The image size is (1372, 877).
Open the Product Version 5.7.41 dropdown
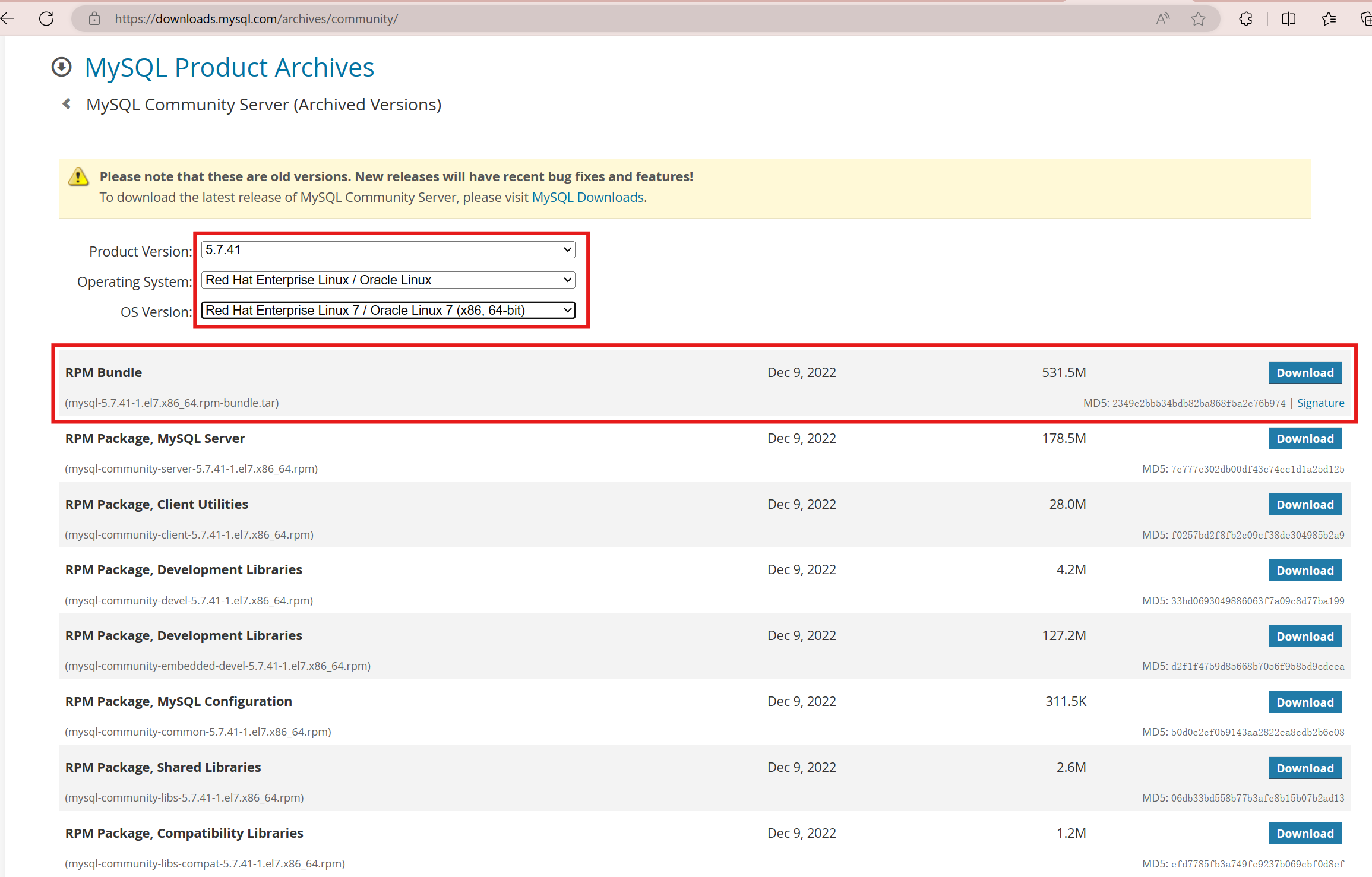coord(388,249)
